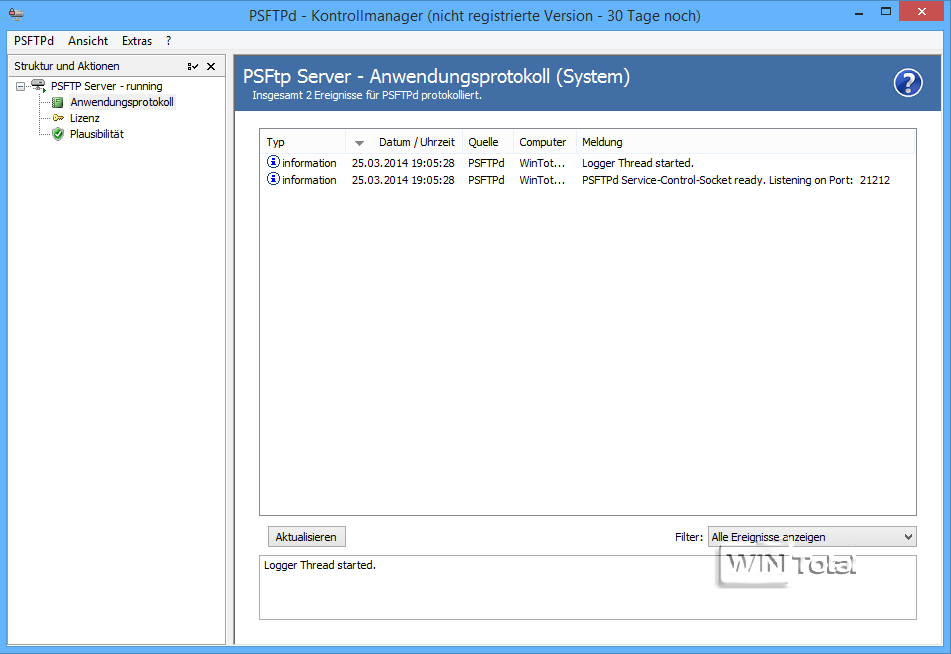This screenshot has height=654, width=951.
Task: Select PSFTP Server - running tree item
Action: [107, 86]
